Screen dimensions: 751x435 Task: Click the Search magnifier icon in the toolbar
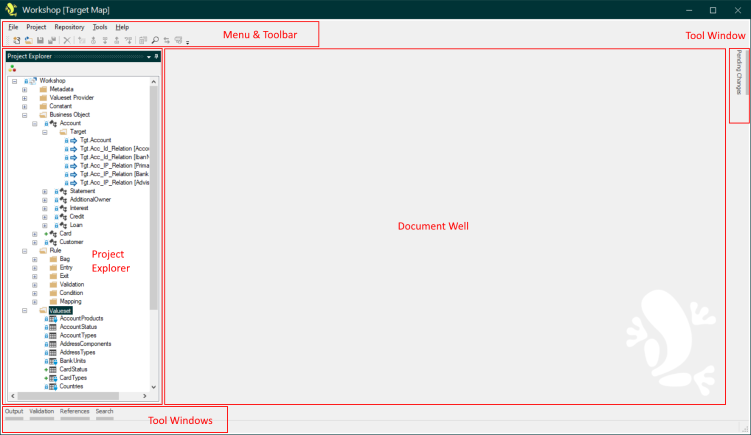tap(155, 40)
